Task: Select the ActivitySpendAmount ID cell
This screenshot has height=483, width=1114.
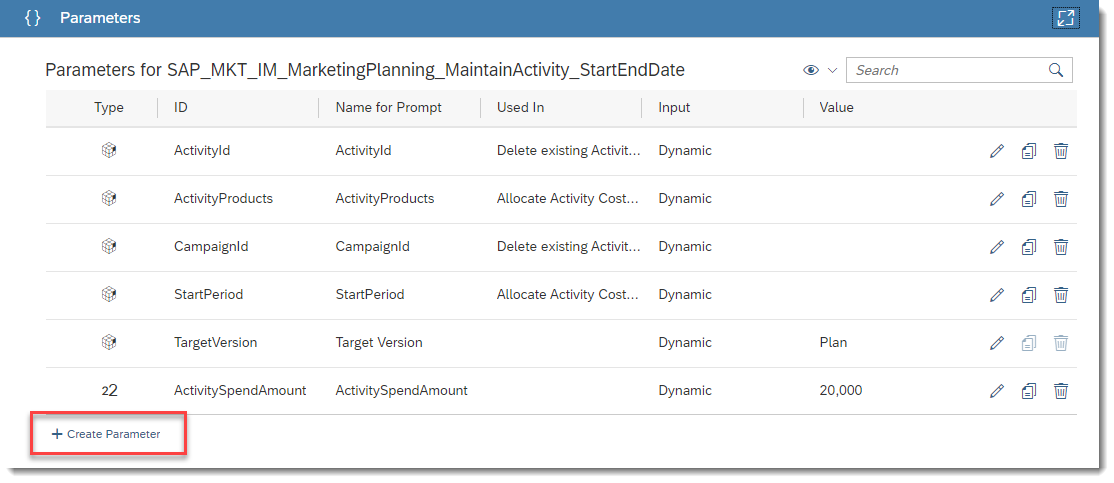Action: pos(240,391)
